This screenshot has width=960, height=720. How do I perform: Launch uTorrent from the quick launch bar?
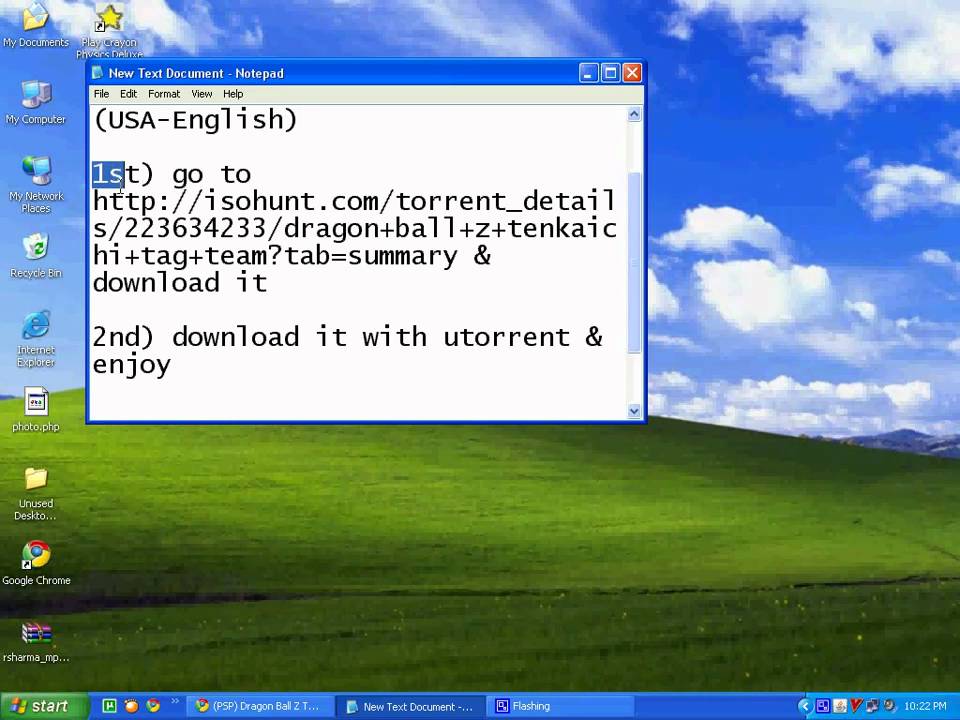click(110, 706)
